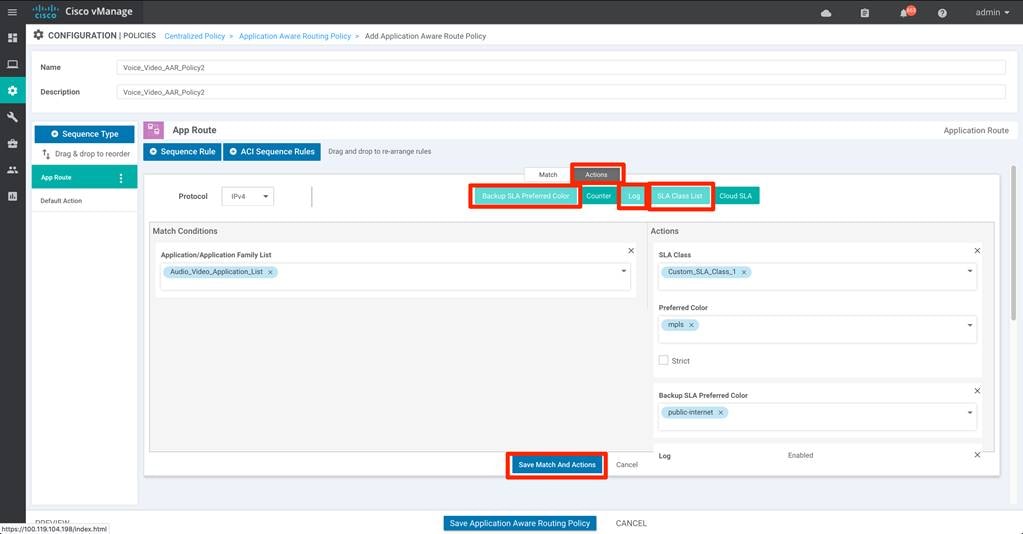The height and width of the screenshot is (534, 1023).
Task: Expand the Preferred Color dropdown arrow
Action: [970, 325]
